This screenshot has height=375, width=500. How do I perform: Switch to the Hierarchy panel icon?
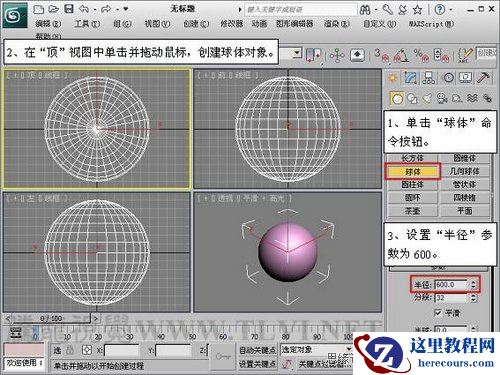(x=428, y=78)
